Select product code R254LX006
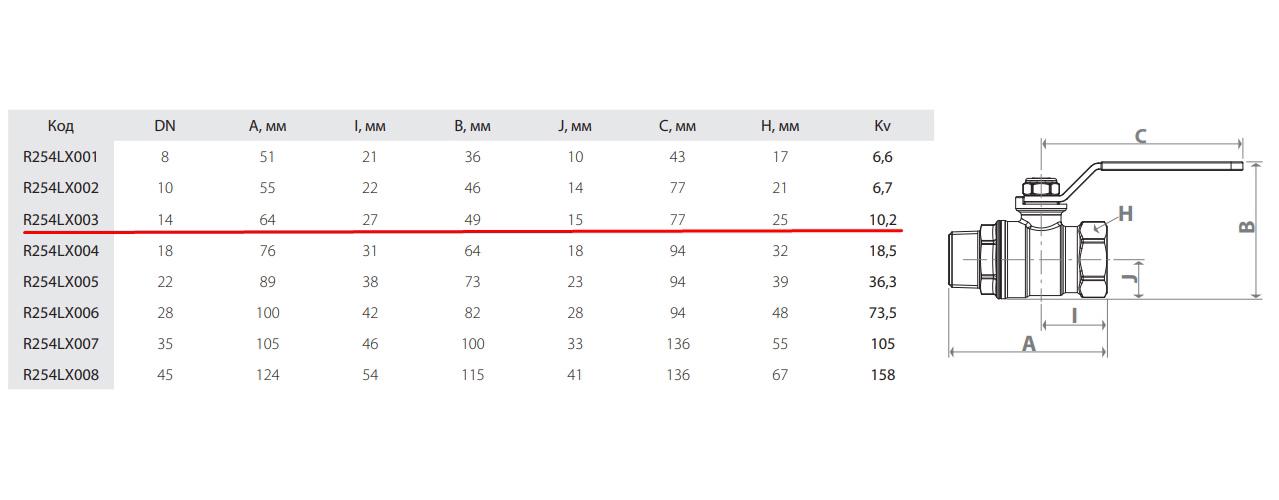Image resolution: width=1279 pixels, height=500 pixels. [61, 313]
